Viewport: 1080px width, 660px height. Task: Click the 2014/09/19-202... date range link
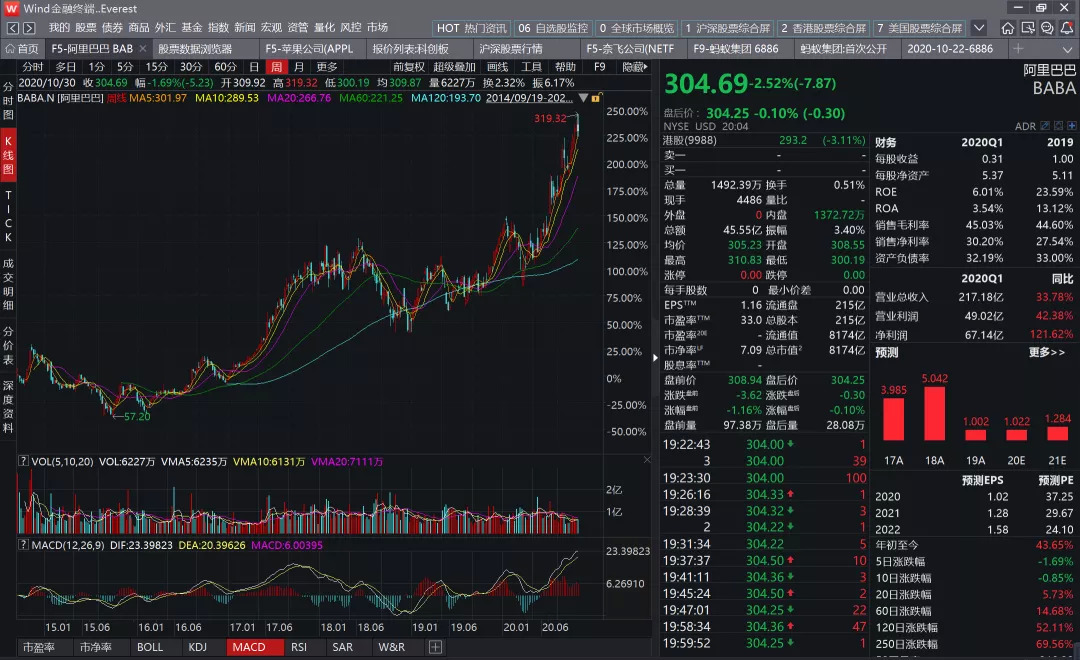[530, 98]
